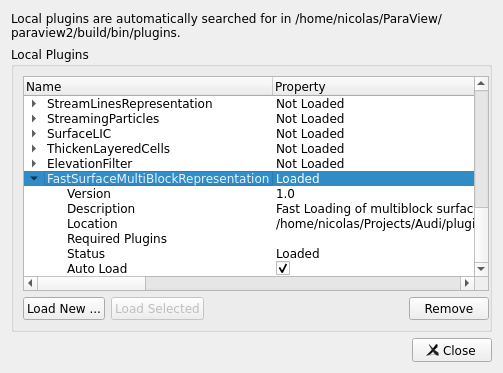The image size is (503, 373).
Task: Sort plugins by the Name column header
Action: coord(148,87)
